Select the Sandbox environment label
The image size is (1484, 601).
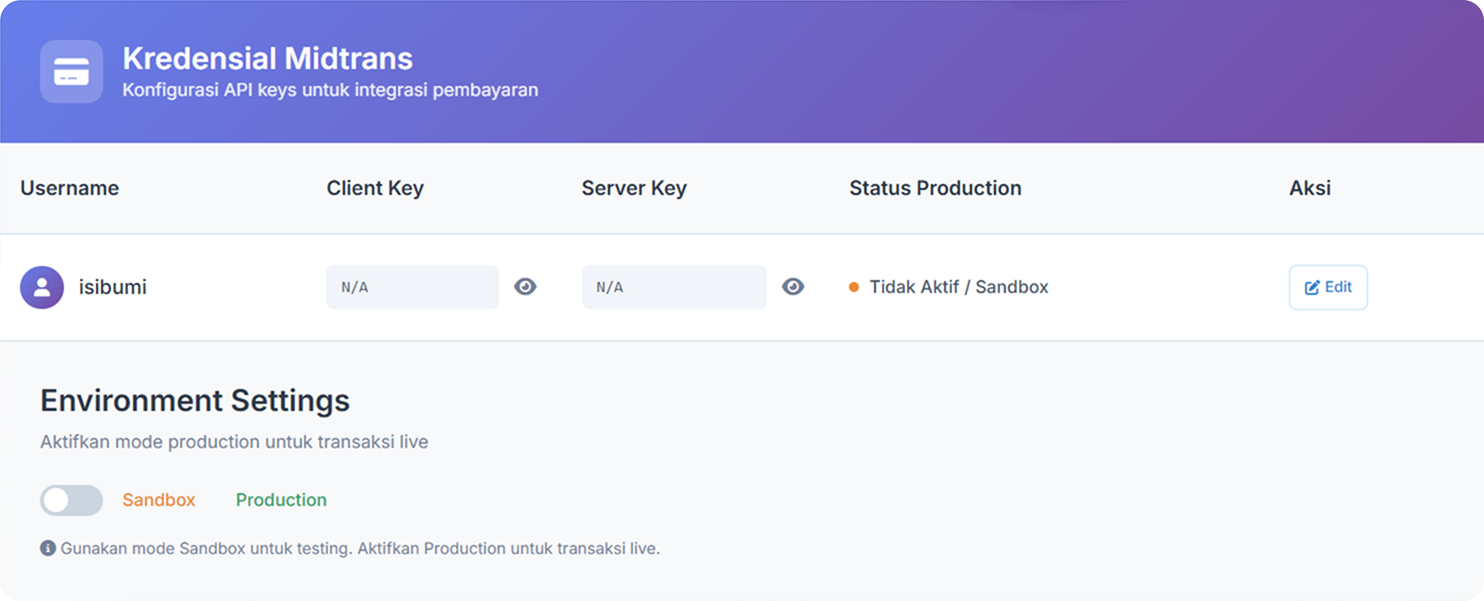click(159, 500)
